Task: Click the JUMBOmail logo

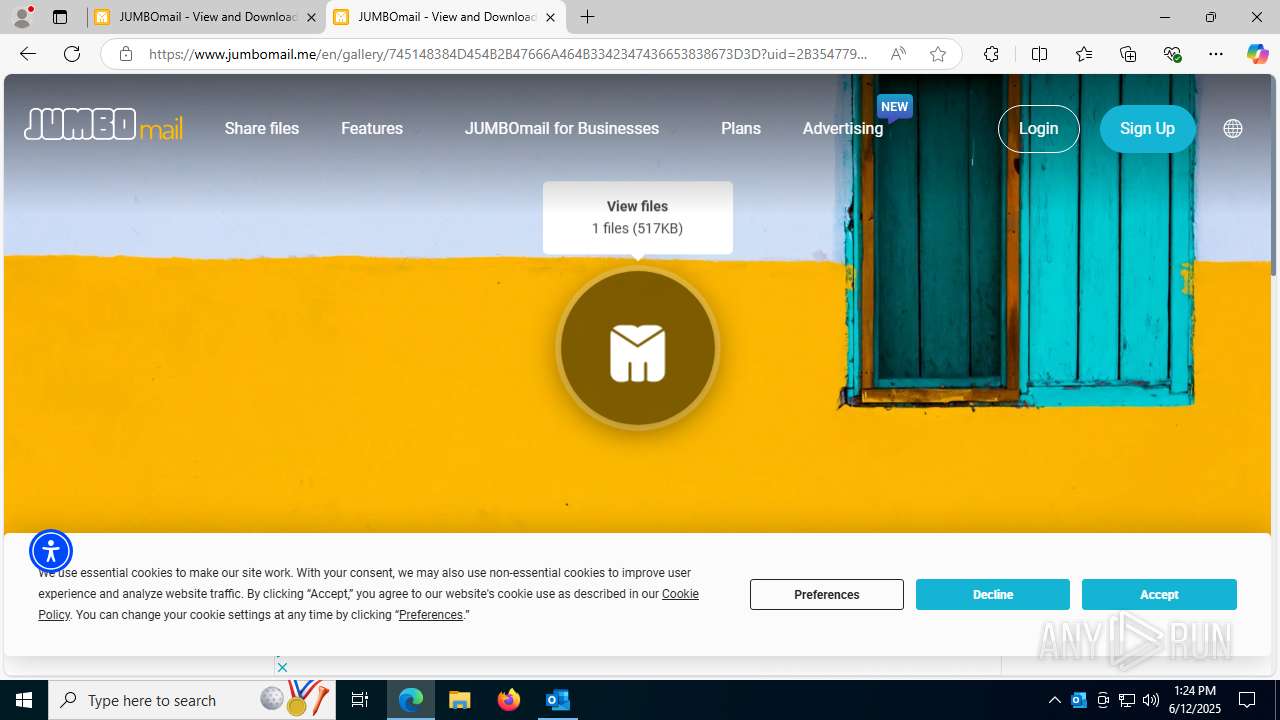Action: [x=104, y=125]
